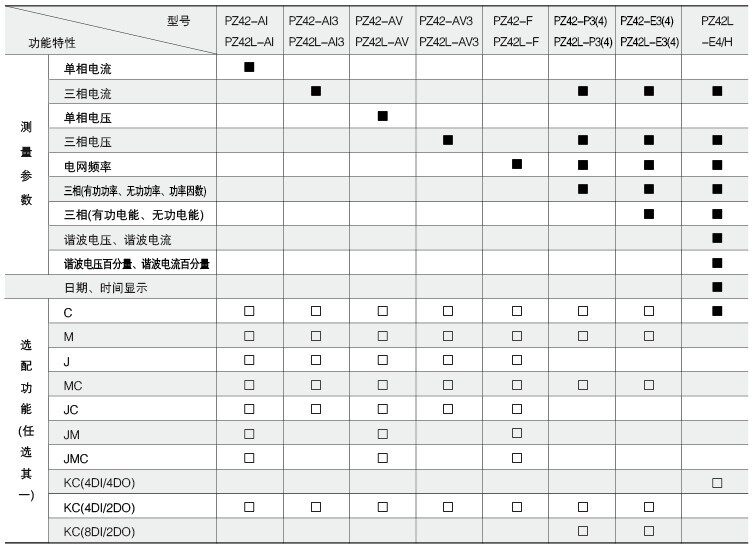Viewport: 754px width, 549px height.
Task: Tick KC(8DI/2DO) box under PZ42-P3(4)
Action: coord(583,531)
